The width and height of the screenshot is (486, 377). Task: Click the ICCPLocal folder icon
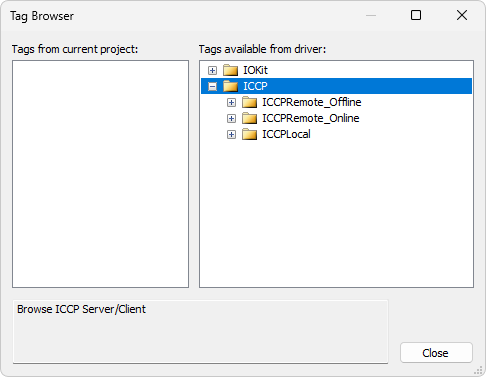pos(249,134)
